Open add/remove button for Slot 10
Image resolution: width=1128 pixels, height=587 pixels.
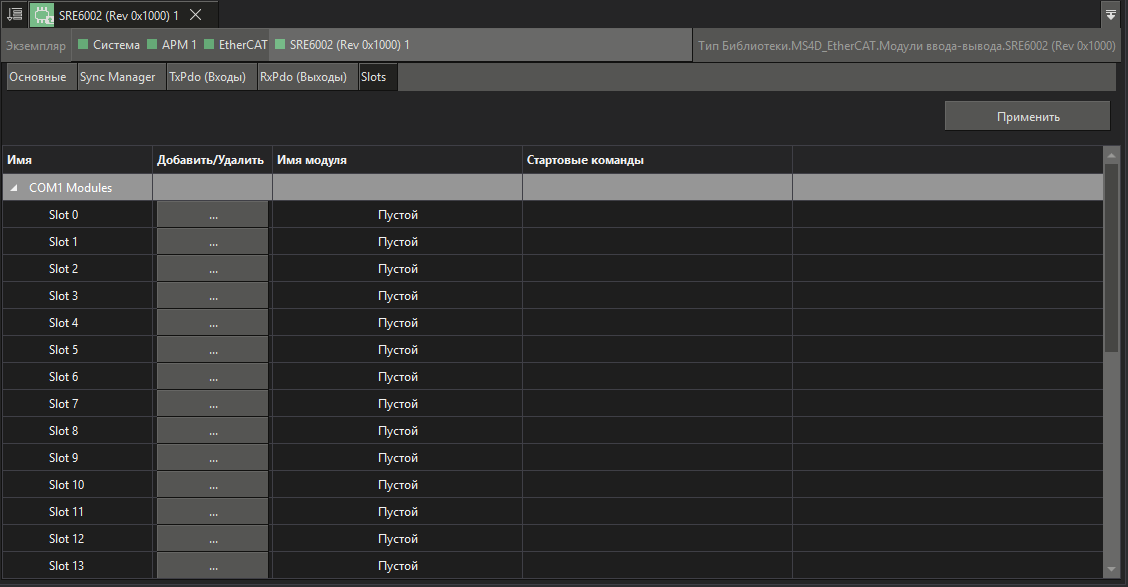tap(213, 485)
